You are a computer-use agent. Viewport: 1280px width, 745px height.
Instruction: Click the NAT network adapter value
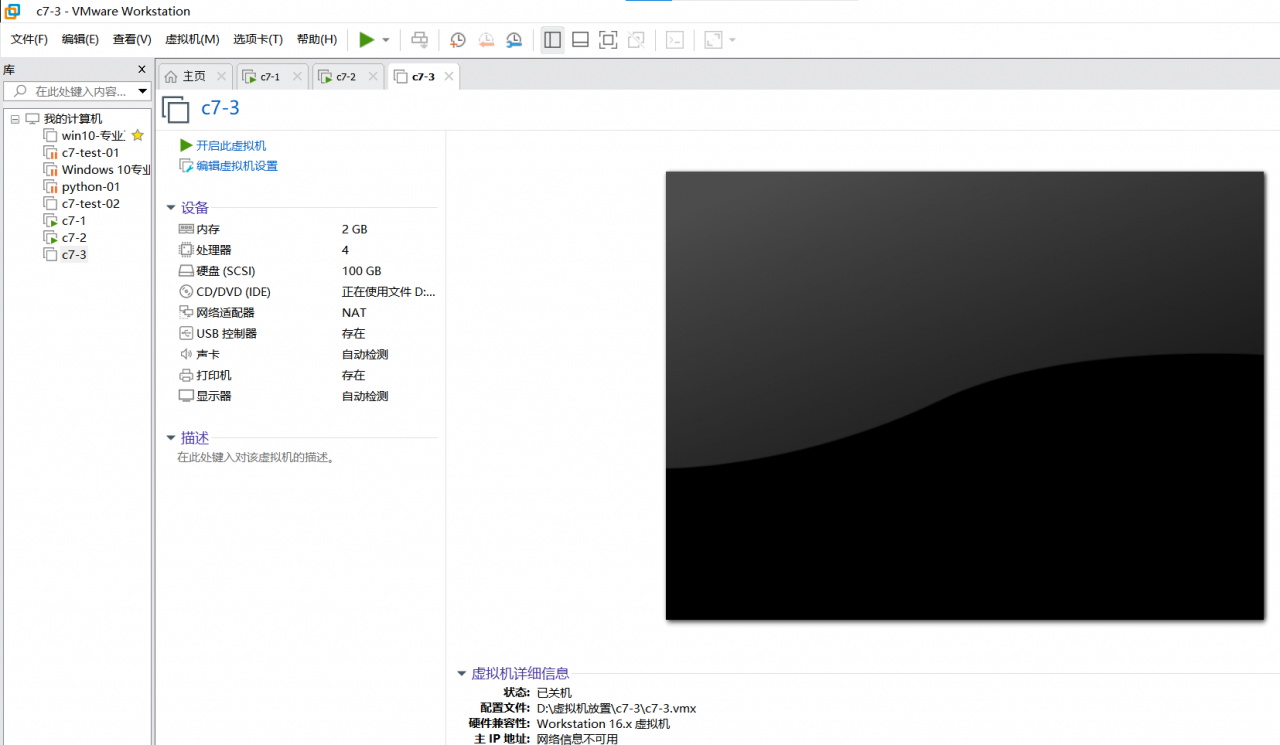(354, 313)
